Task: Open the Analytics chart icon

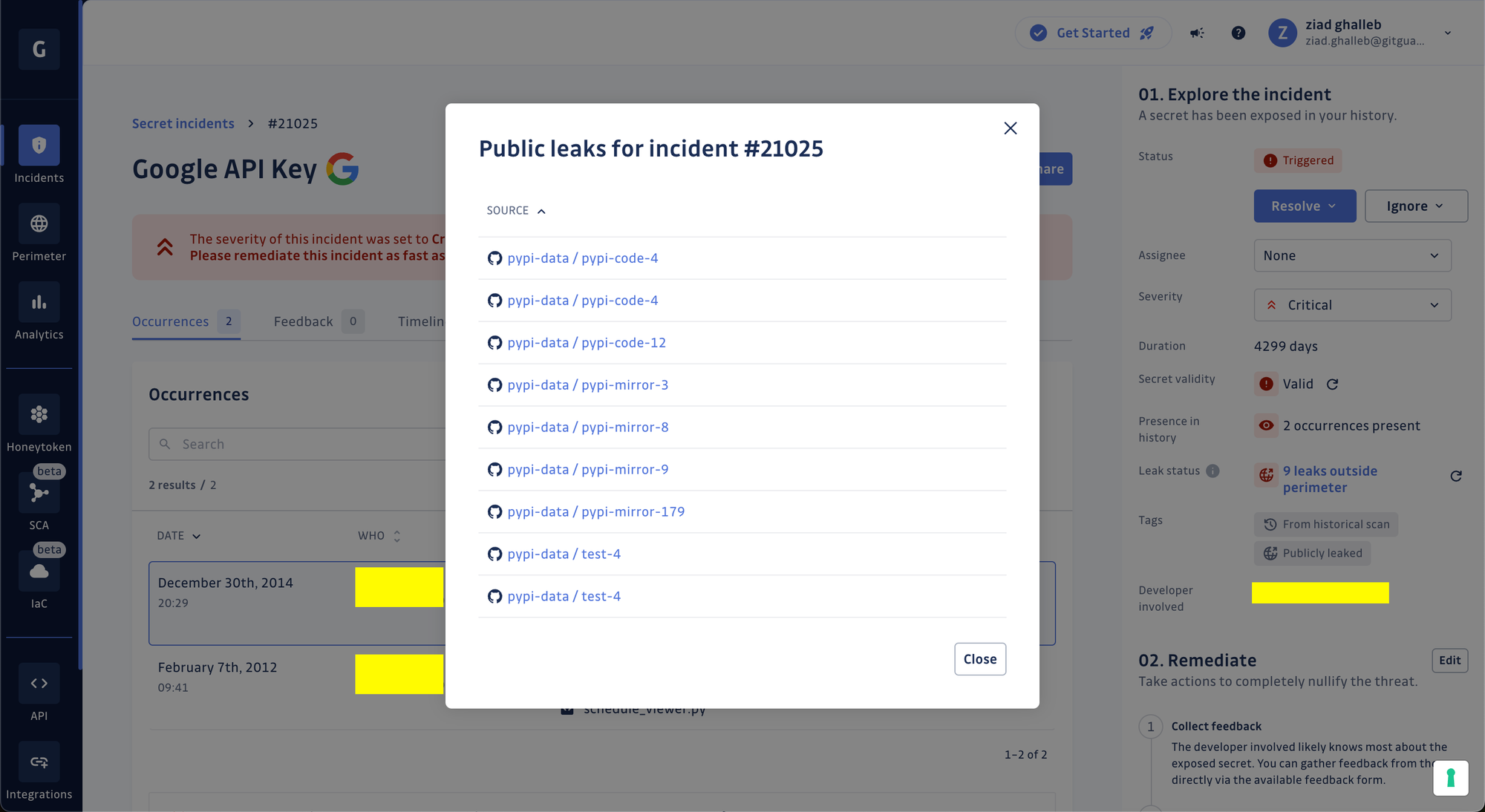Action: pyautogui.click(x=39, y=301)
